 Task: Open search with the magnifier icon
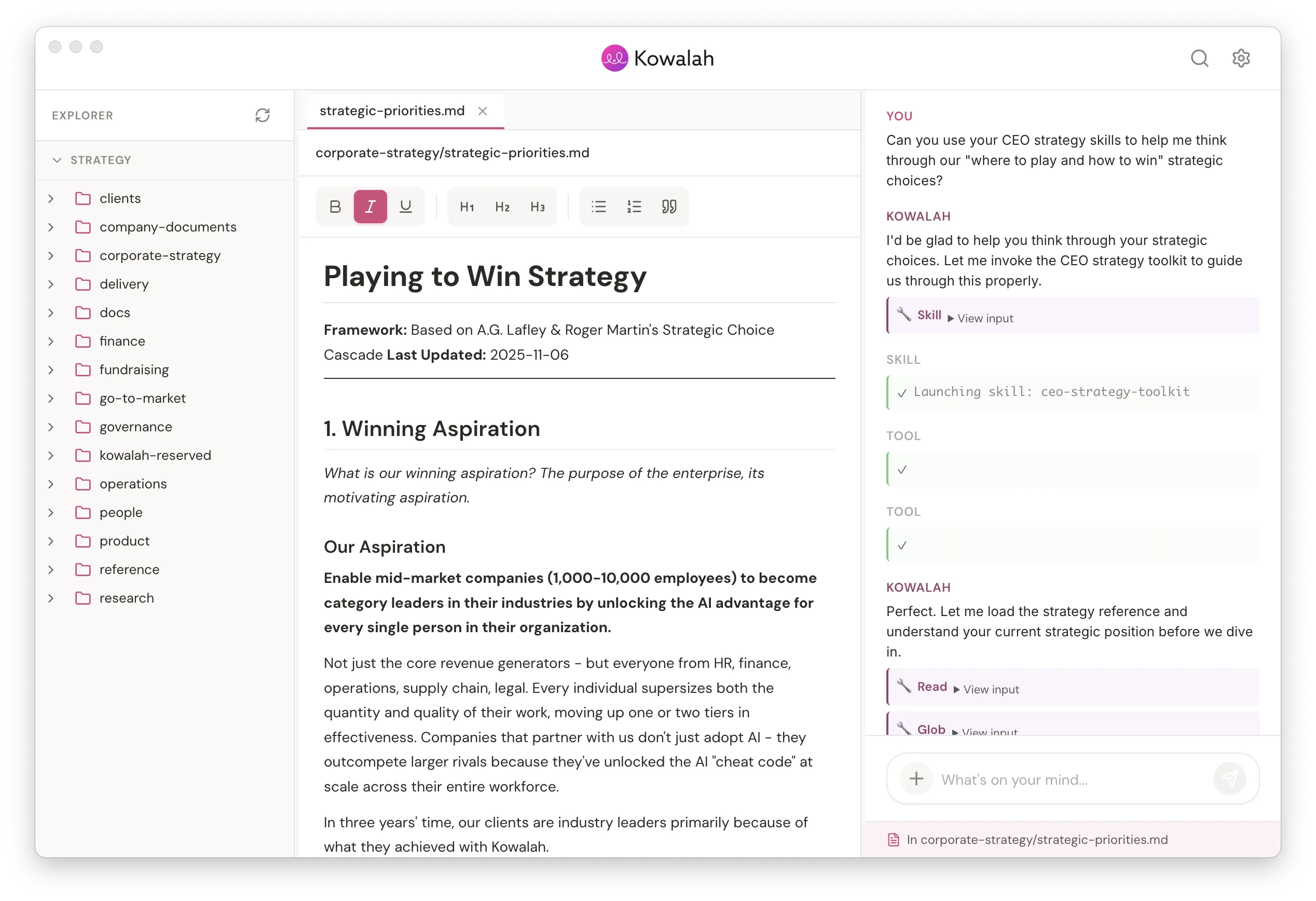point(1199,57)
